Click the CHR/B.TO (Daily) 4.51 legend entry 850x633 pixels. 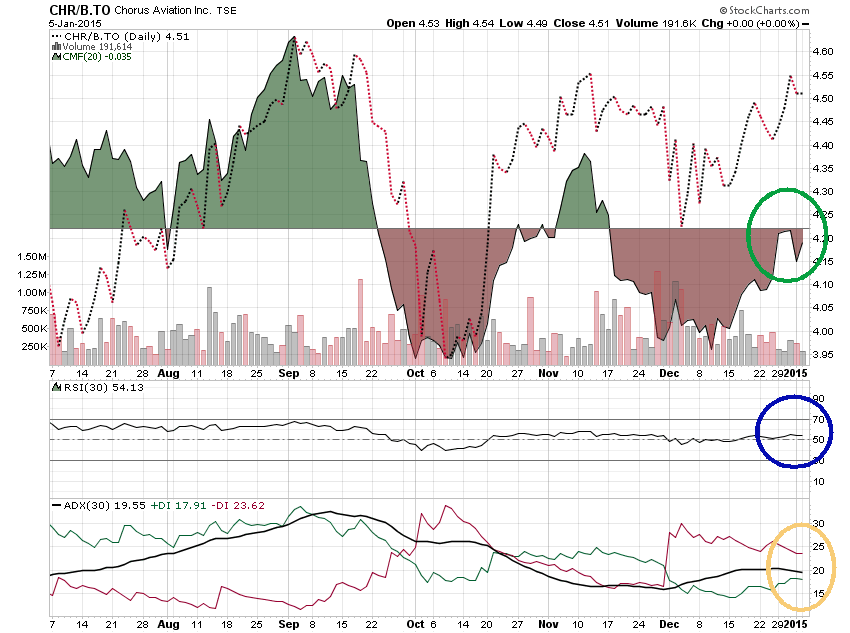tap(126, 37)
